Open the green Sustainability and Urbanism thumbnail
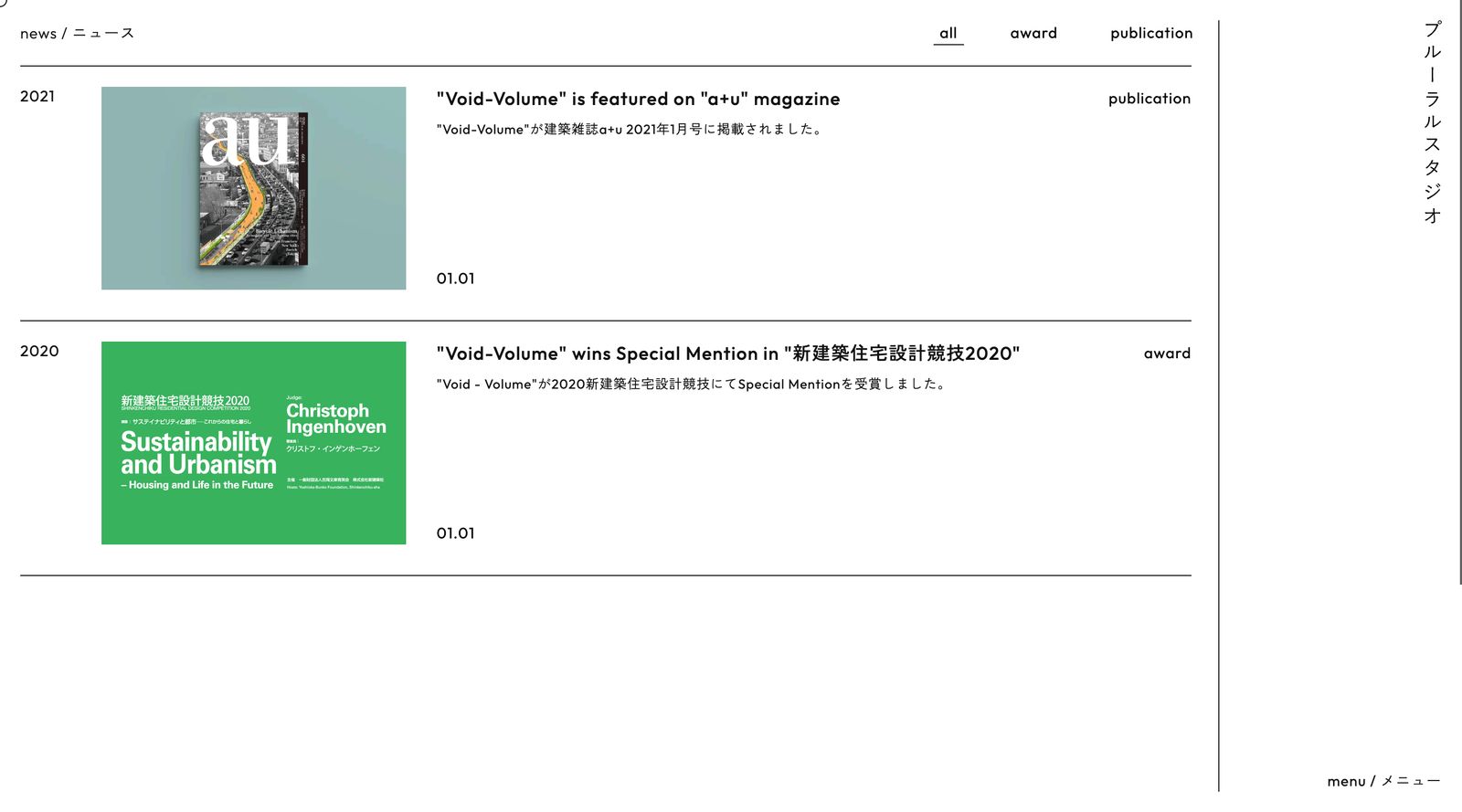The width and height of the screenshot is (1462, 812). click(253, 443)
